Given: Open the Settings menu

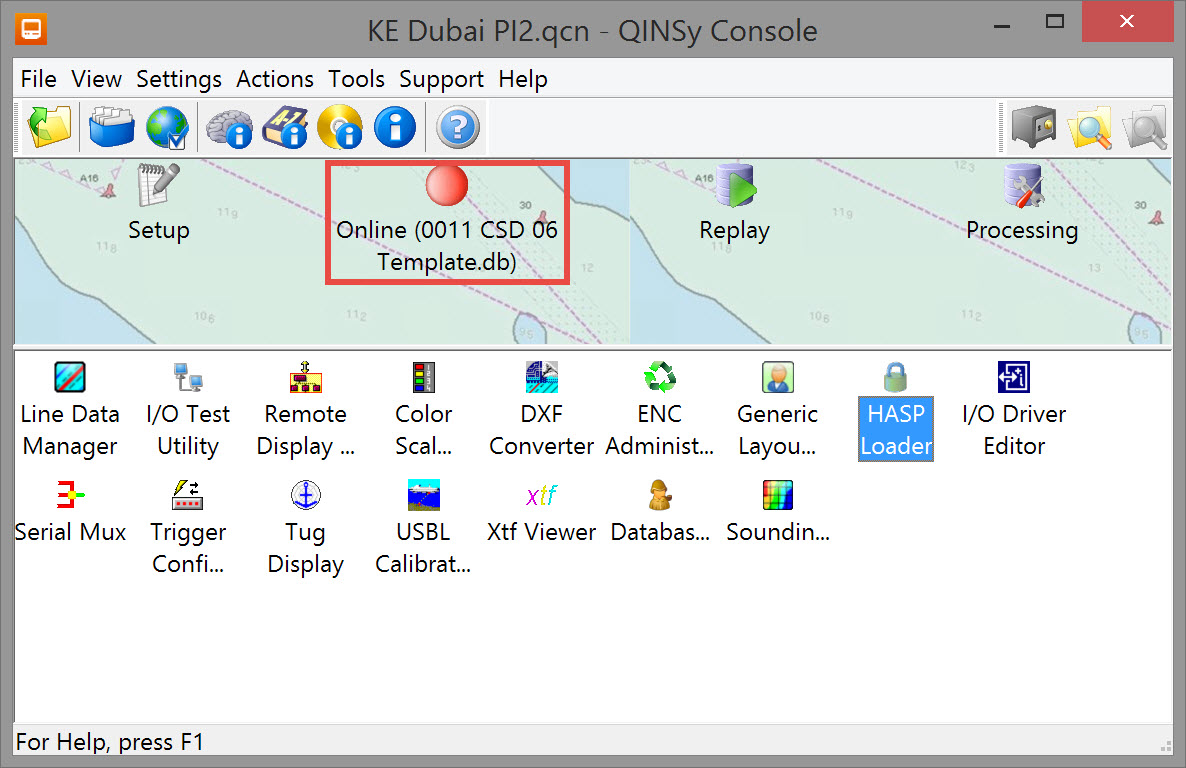Looking at the screenshot, I should (179, 79).
